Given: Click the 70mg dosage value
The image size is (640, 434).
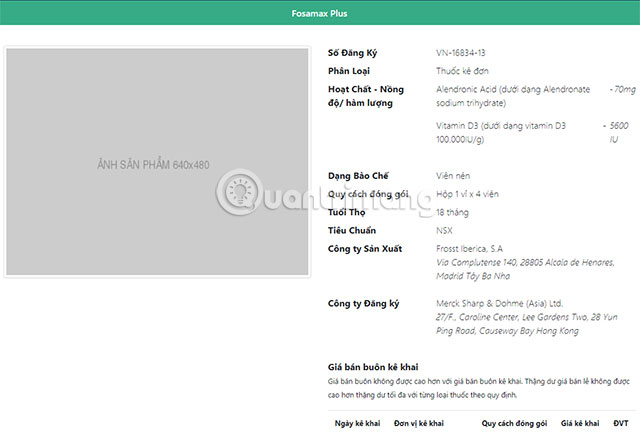Looking at the screenshot, I should tap(622, 89).
